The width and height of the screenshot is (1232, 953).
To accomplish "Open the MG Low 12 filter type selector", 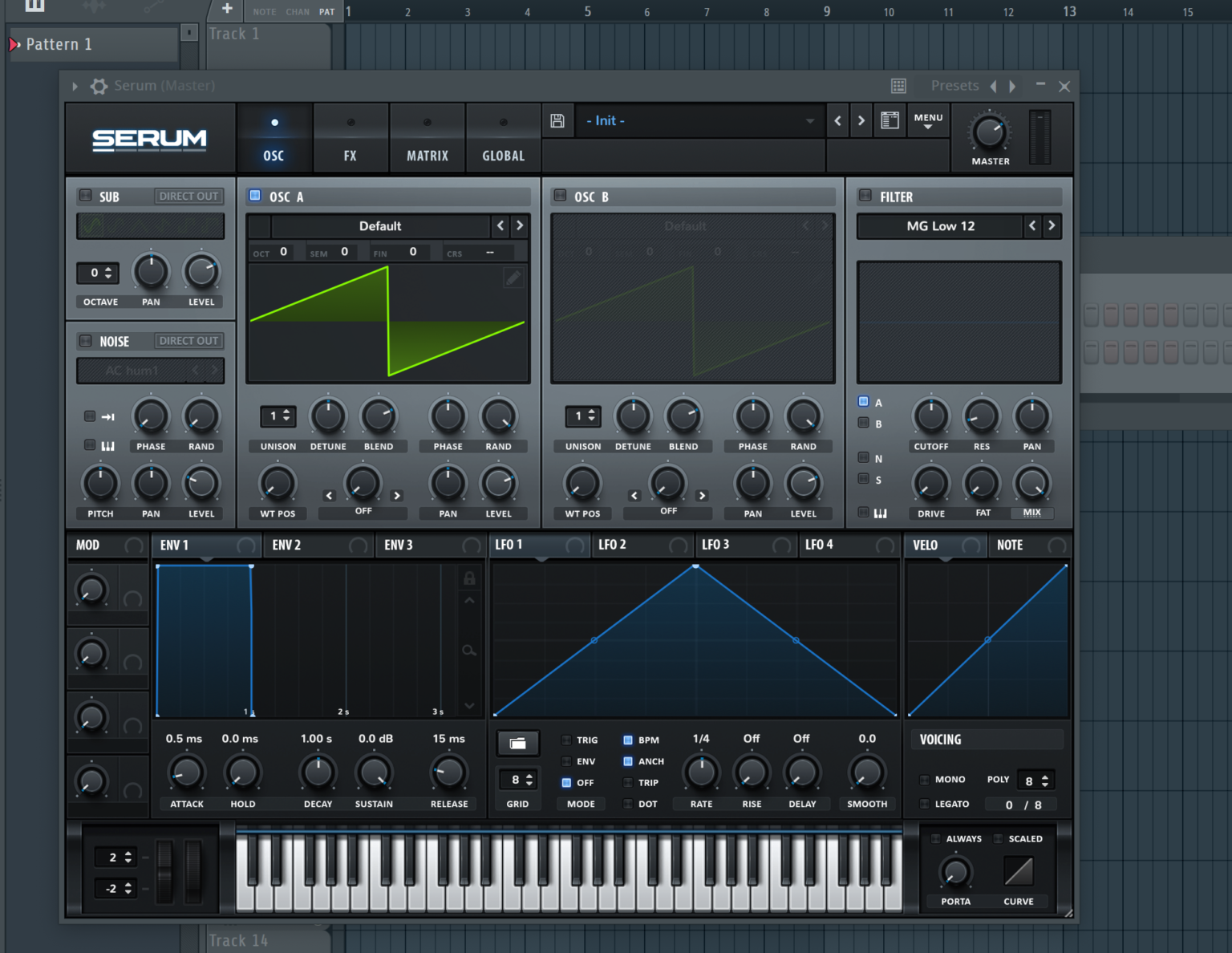I will click(940, 226).
